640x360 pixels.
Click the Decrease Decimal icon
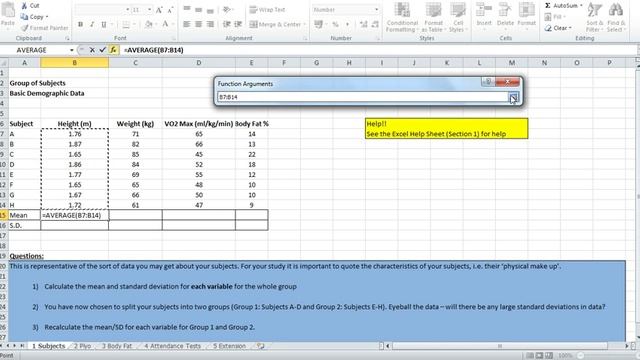pyautogui.click(x=375, y=24)
